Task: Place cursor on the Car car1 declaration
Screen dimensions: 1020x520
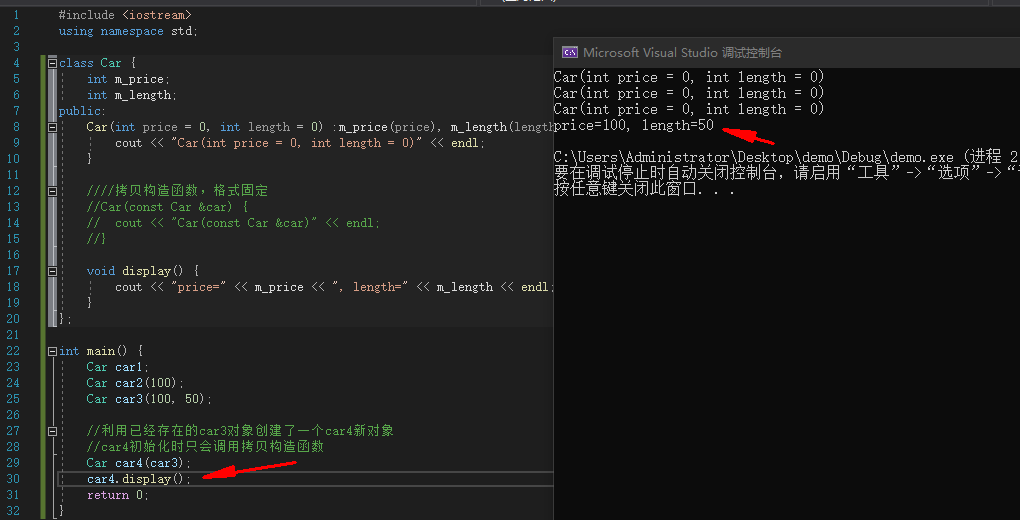Action: tap(117, 367)
